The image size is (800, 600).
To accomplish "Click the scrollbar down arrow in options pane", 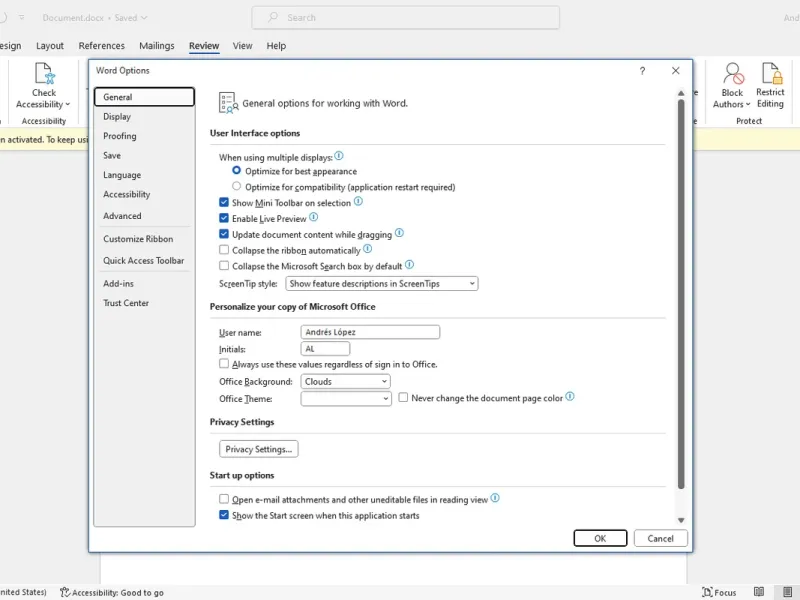I will point(681,520).
